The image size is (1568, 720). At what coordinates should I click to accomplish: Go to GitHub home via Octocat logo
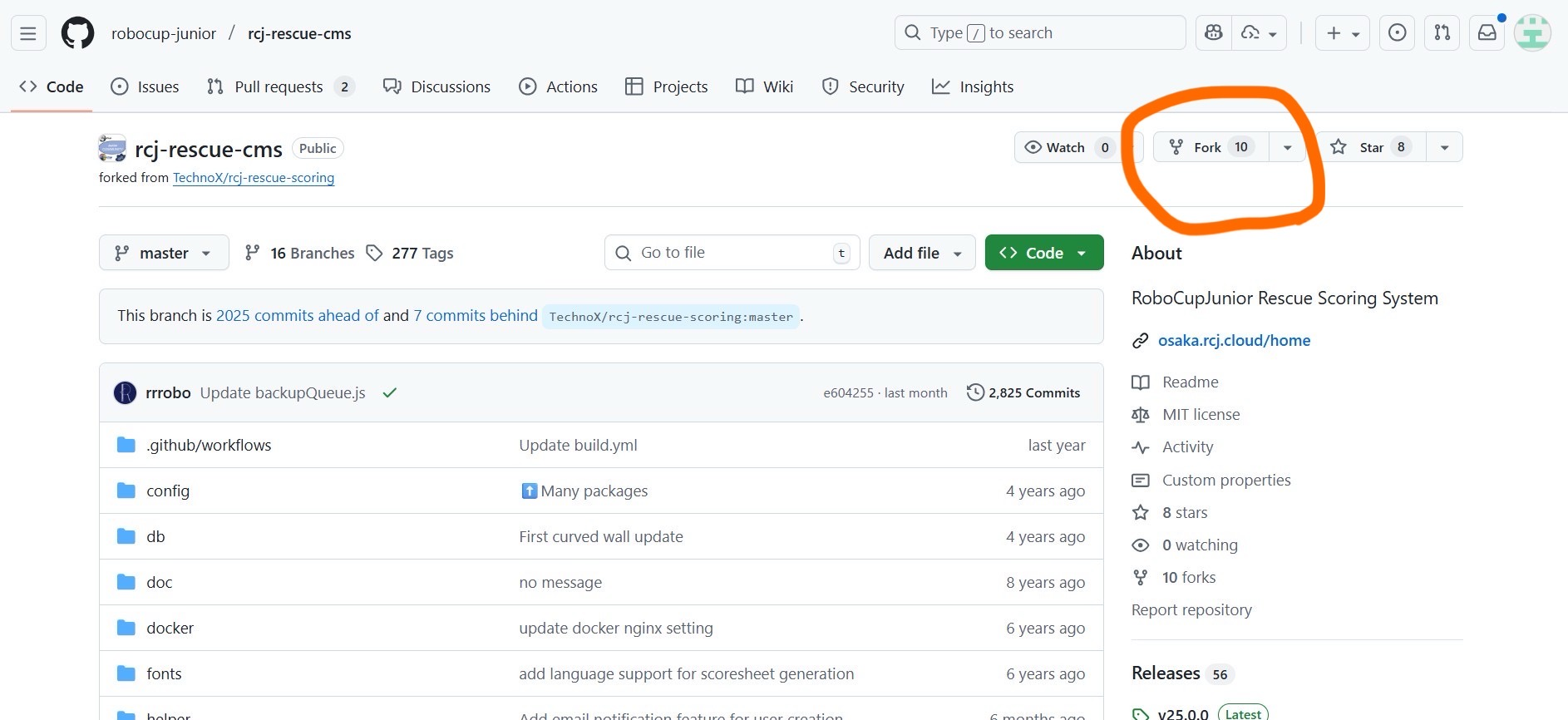coord(78,33)
